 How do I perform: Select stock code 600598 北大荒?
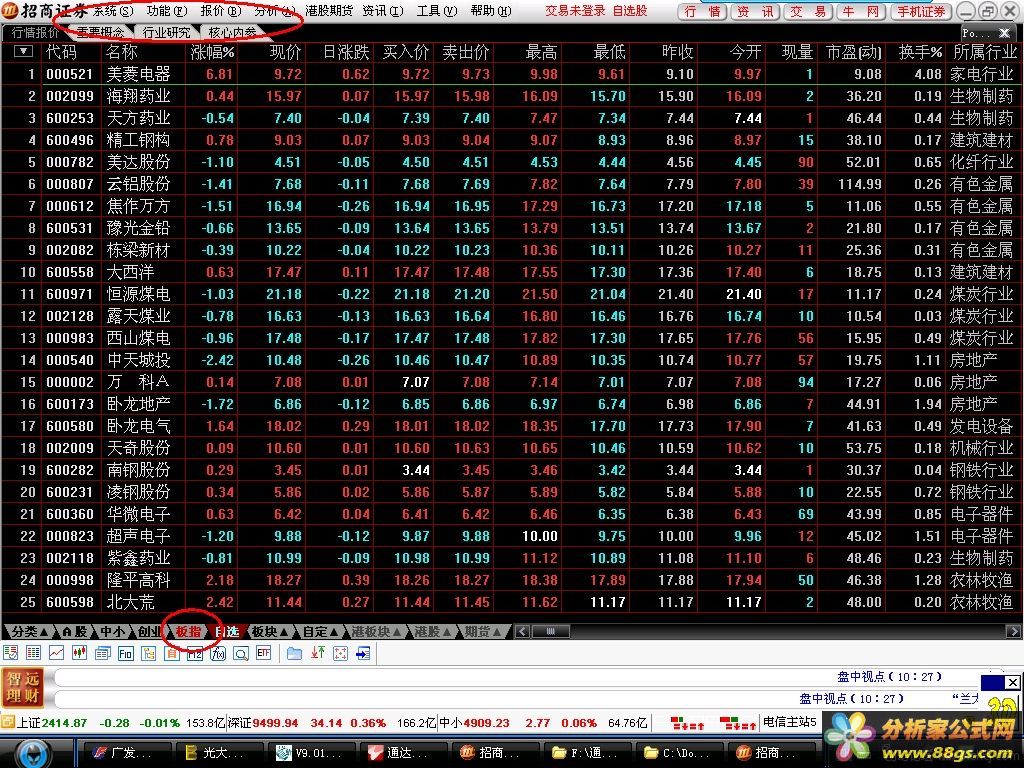tap(511, 601)
